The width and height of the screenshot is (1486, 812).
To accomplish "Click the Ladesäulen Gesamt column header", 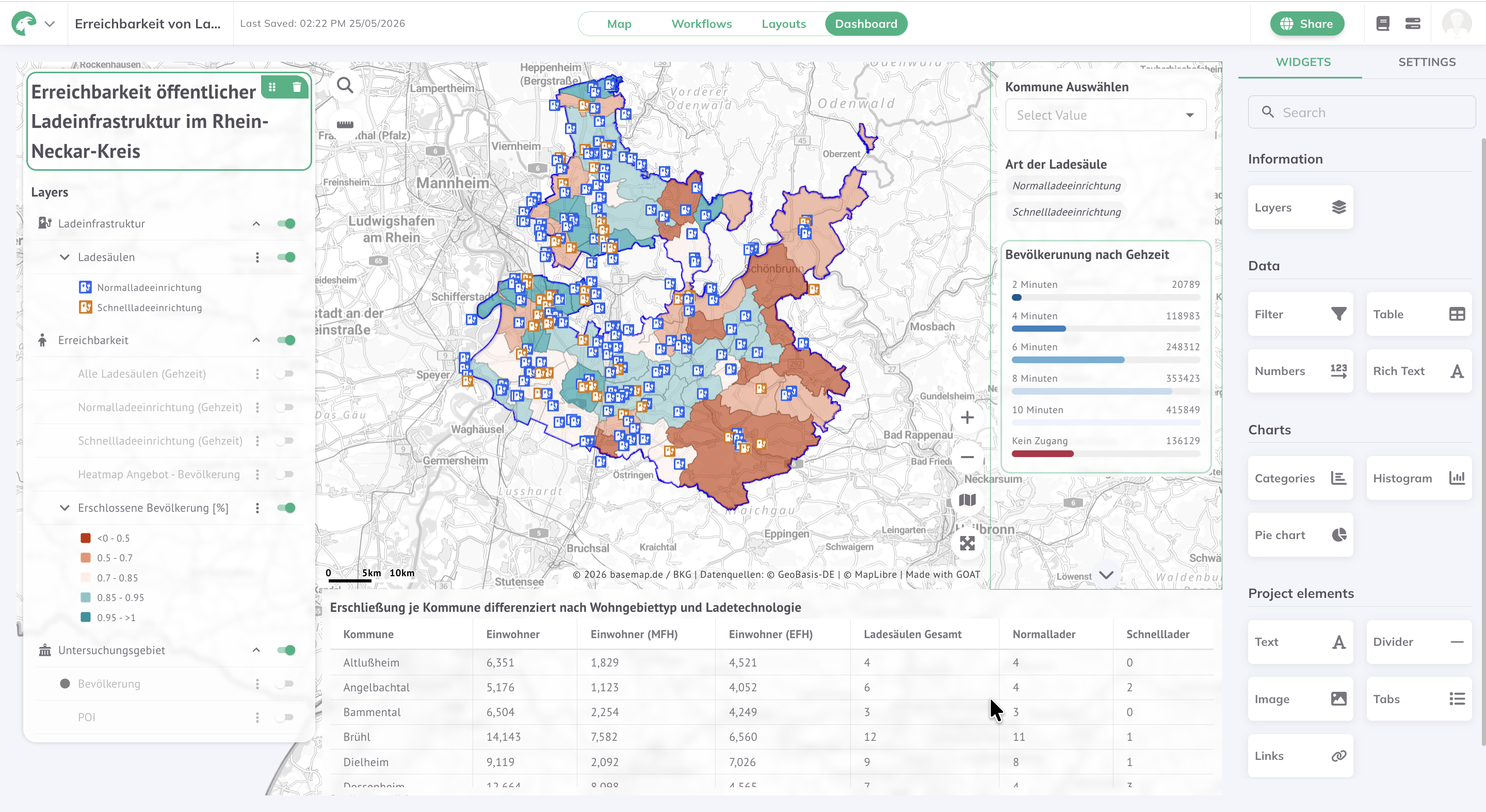I will tap(912, 635).
